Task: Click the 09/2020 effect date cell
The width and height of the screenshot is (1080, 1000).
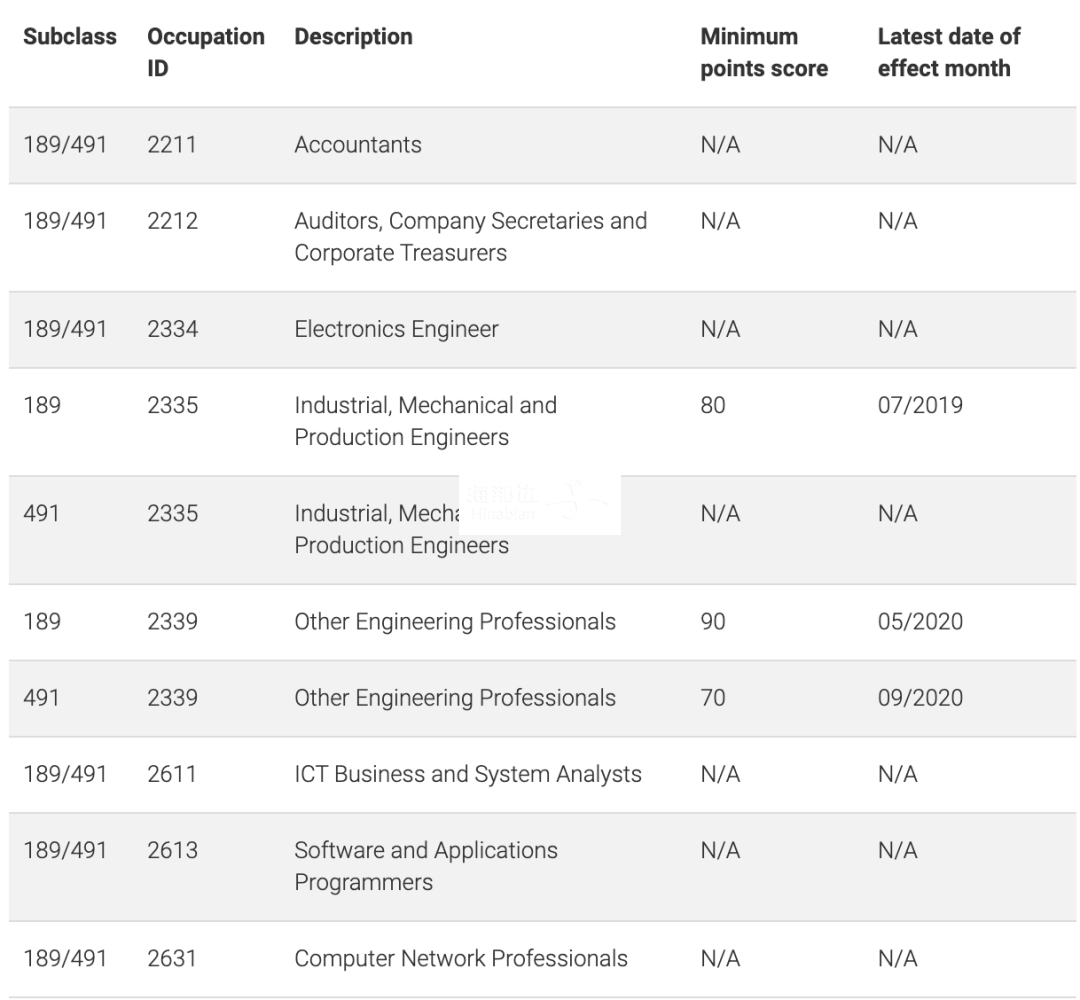Action: point(920,698)
